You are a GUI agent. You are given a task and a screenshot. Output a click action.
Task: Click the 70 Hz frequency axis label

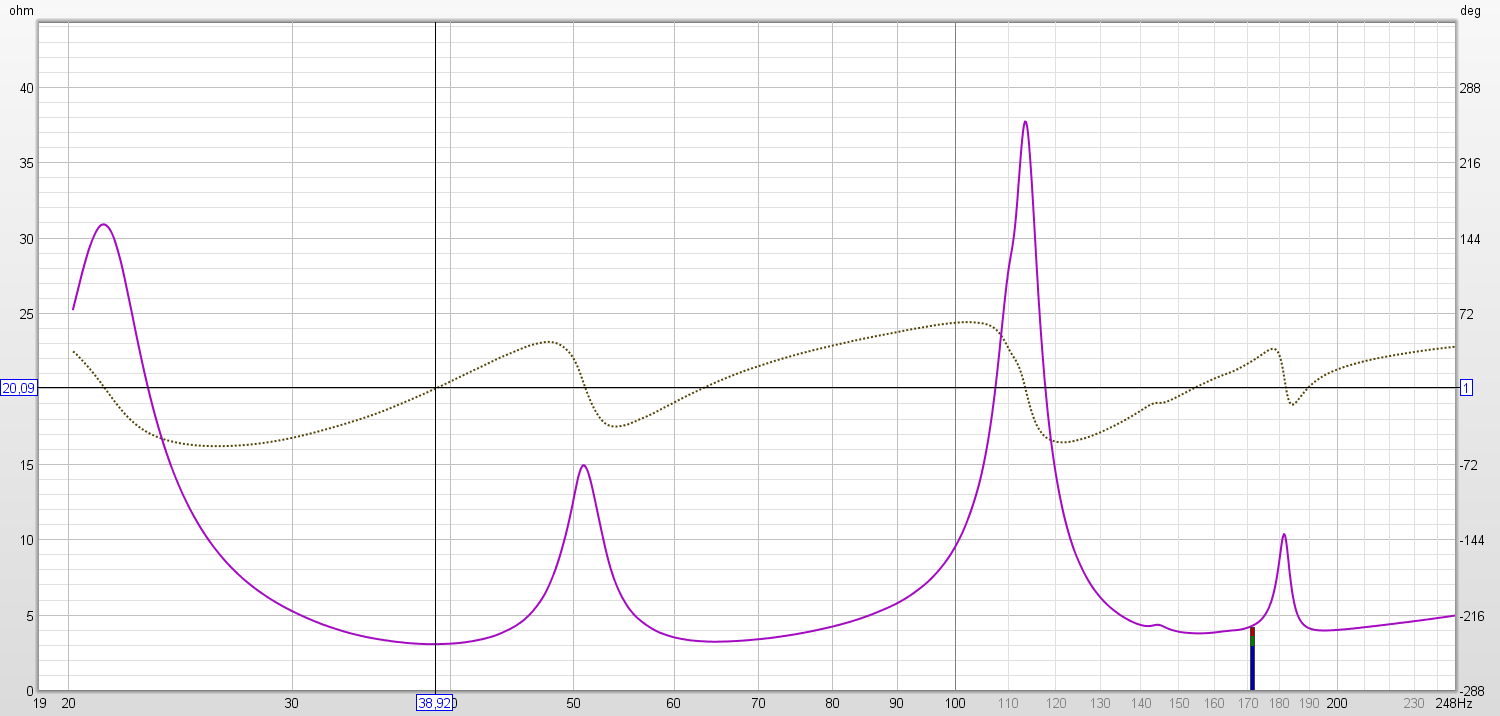click(x=759, y=703)
